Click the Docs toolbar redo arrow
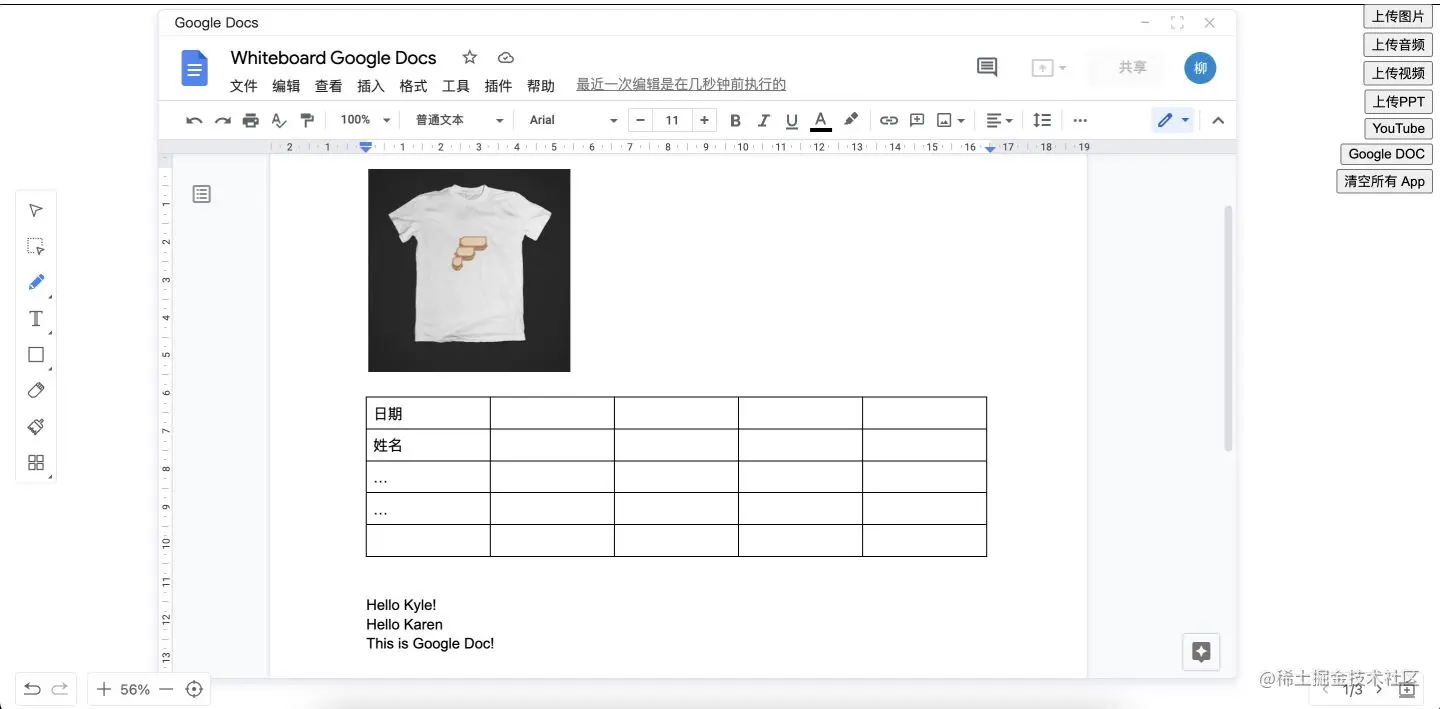Viewport: 1440px width, 709px height. (222, 120)
